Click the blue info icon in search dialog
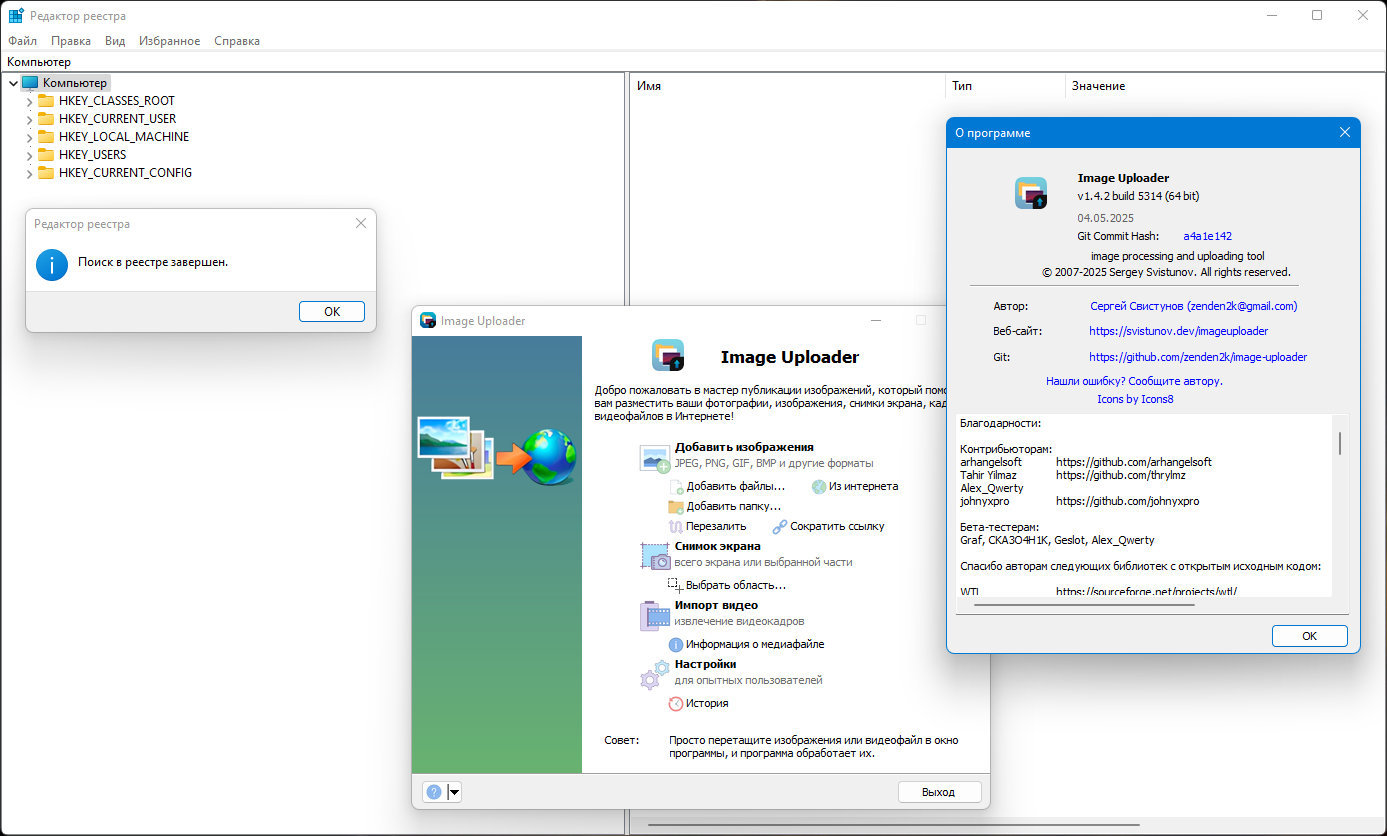The height and width of the screenshot is (836, 1387). click(x=51, y=263)
